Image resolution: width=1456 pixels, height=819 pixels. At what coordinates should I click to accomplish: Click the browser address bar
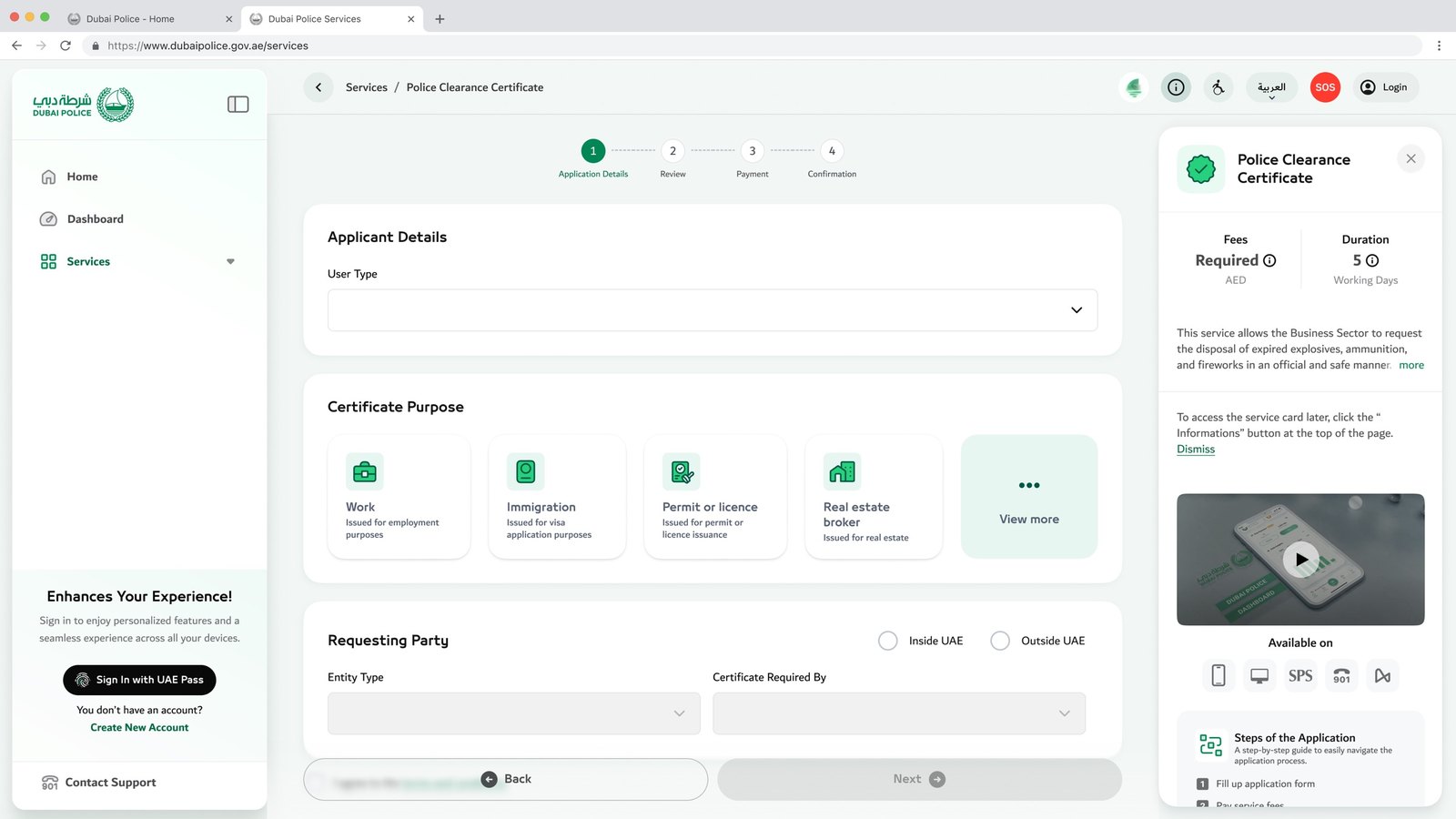(x=752, y=45)
